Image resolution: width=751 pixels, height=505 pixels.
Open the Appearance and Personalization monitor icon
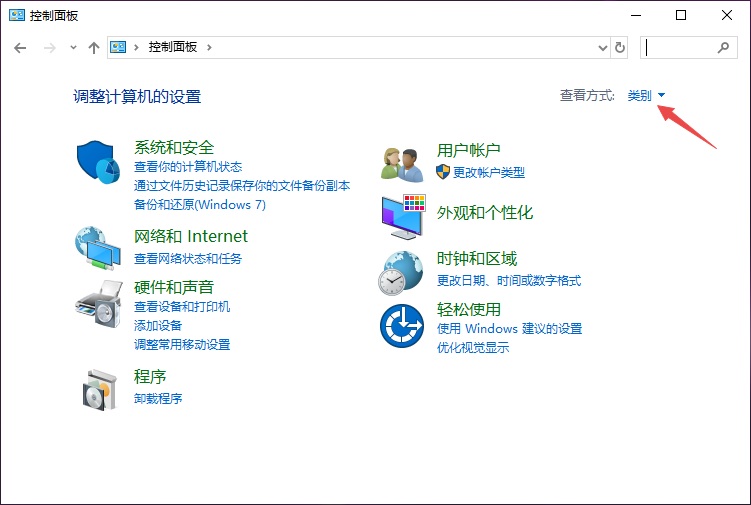tap(403, 217)
